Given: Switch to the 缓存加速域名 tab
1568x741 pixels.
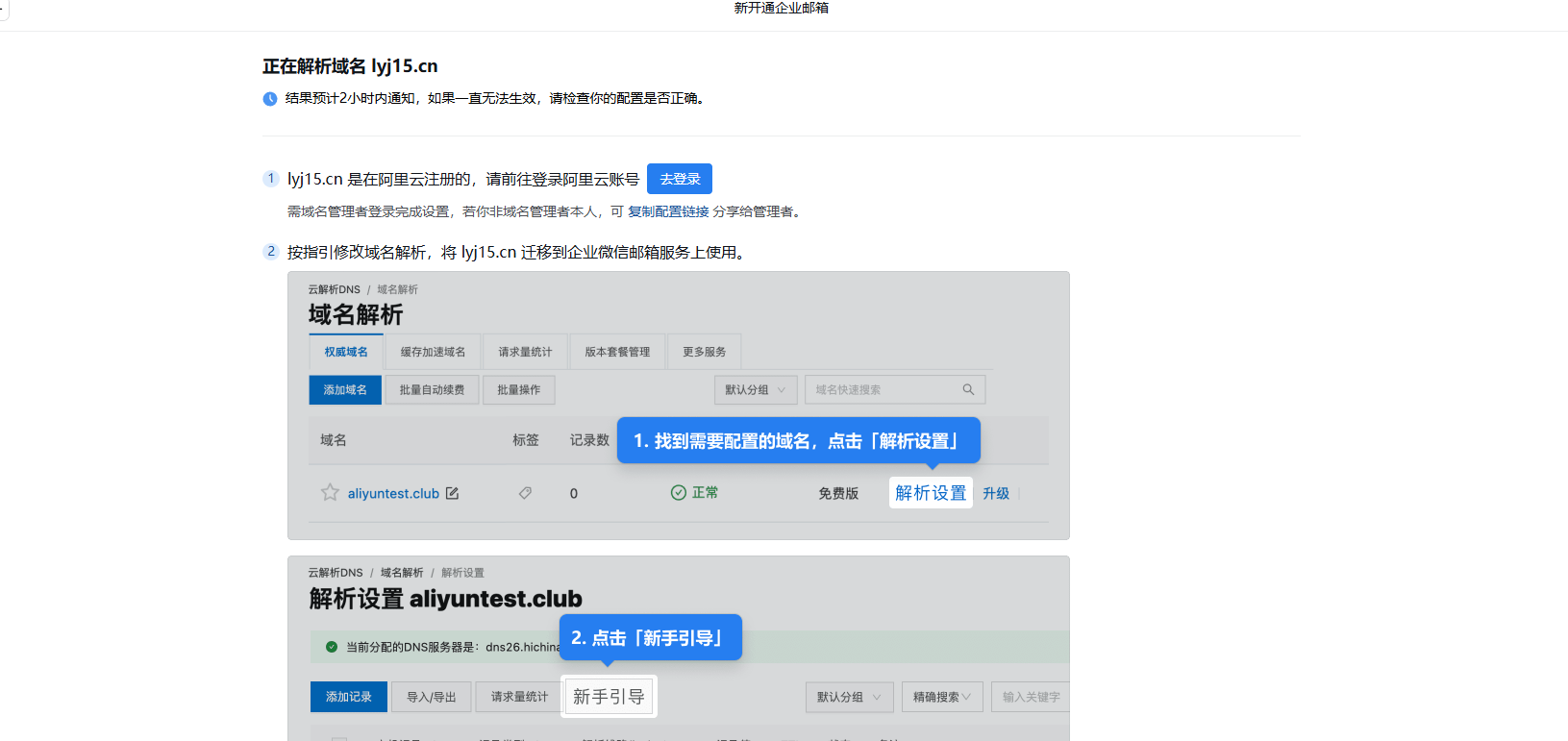Looking at the screenshot, I should coord(433,352).
